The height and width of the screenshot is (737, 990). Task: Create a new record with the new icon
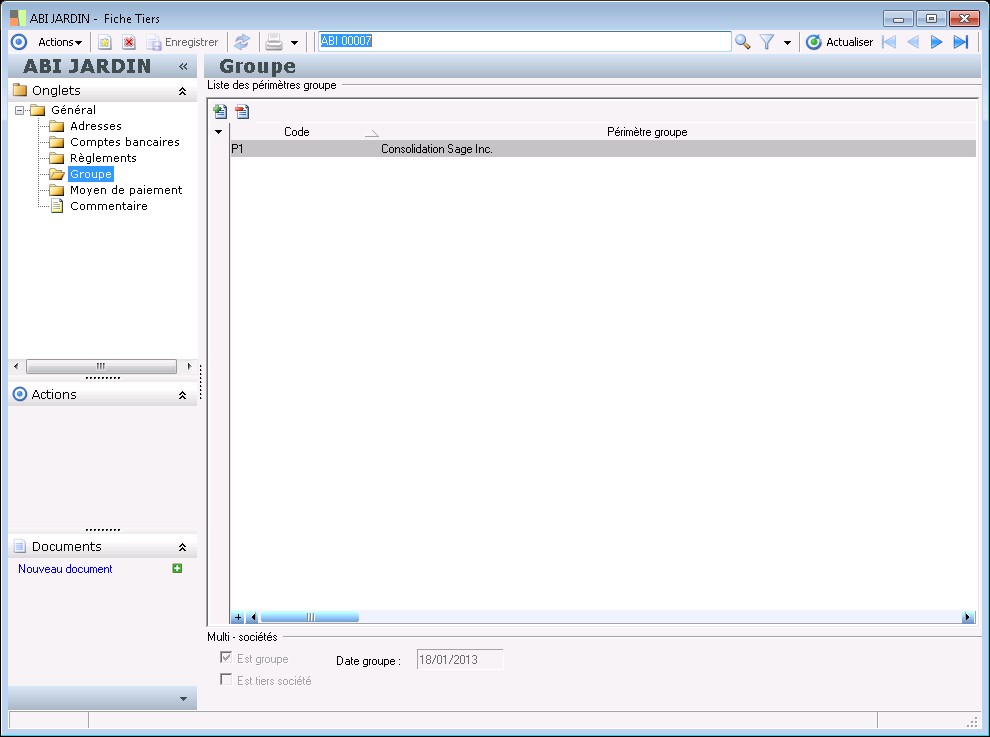coord(104,42)
